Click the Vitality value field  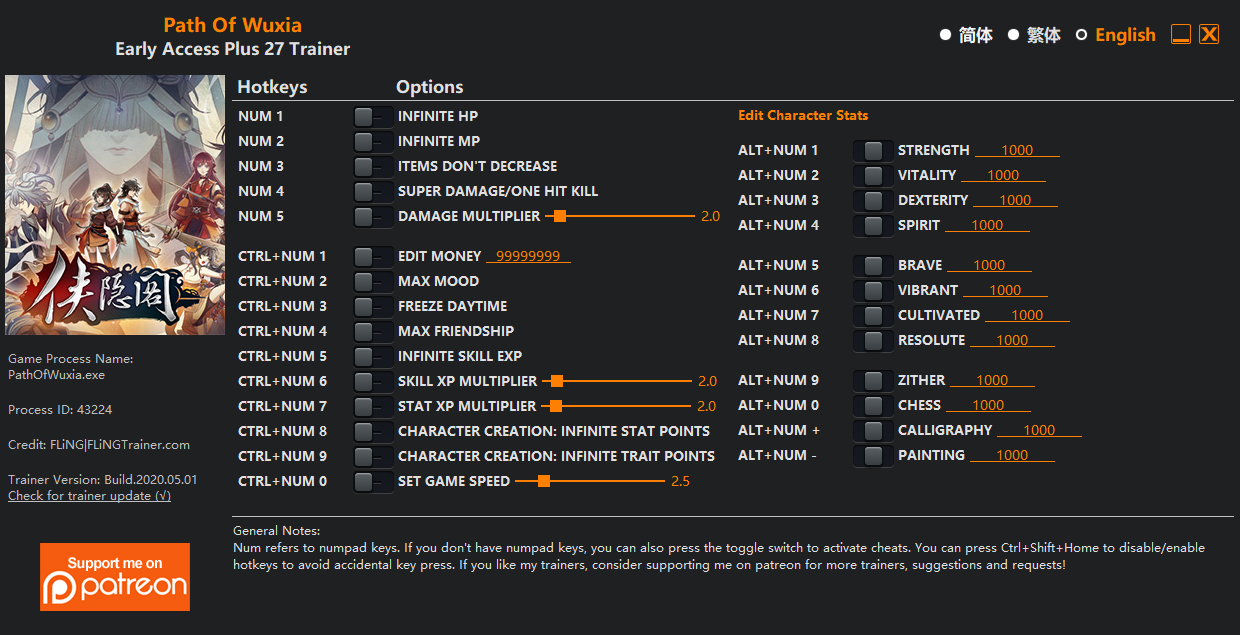pos(1003,175)
